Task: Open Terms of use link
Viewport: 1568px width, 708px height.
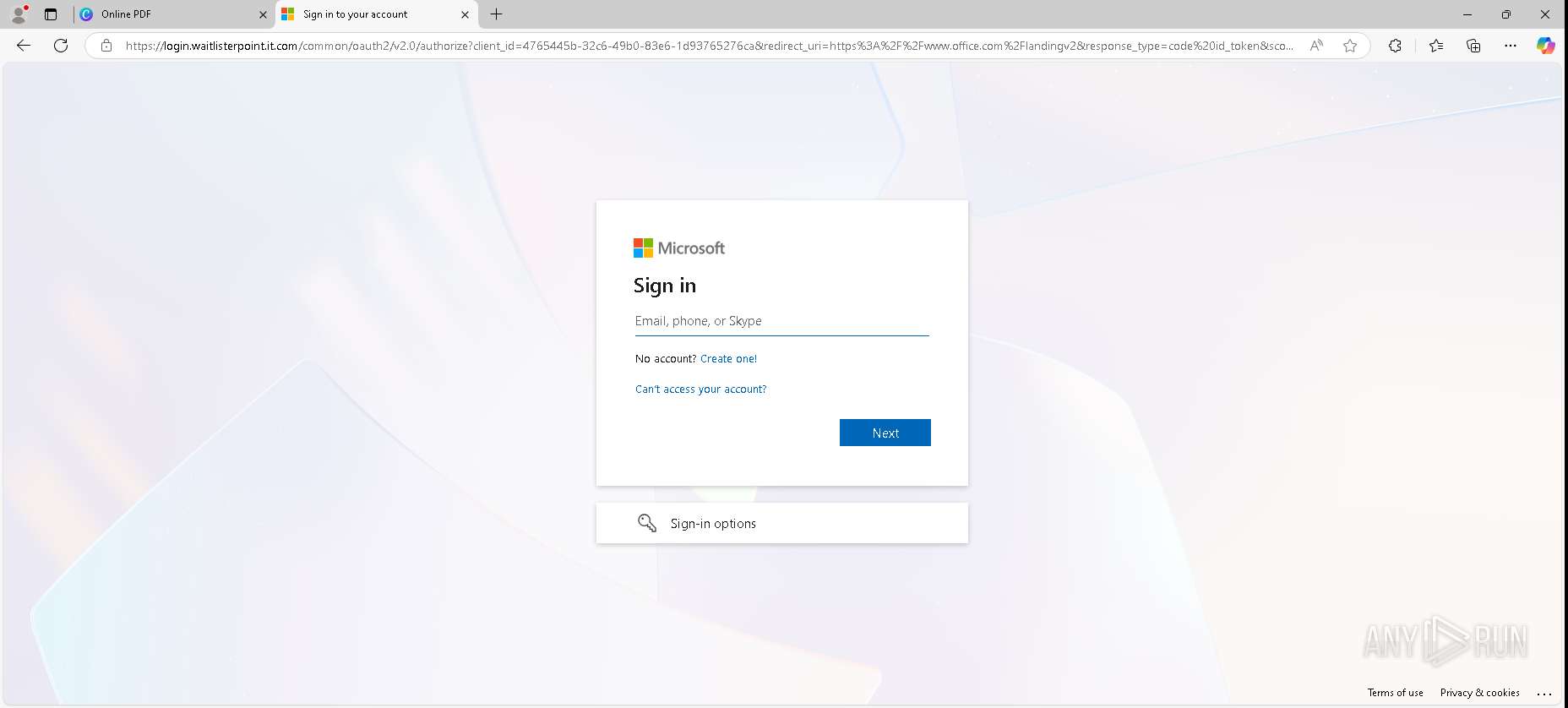Action: 1395,693
